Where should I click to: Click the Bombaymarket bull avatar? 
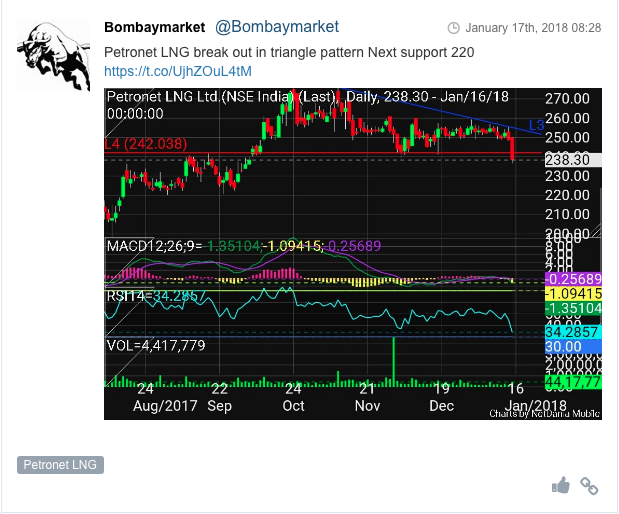(x=54, y=55)
